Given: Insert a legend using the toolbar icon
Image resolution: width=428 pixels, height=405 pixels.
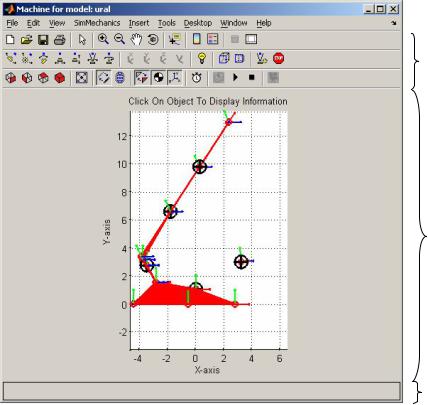Looking at the screenshot, I should pos(213,39).
